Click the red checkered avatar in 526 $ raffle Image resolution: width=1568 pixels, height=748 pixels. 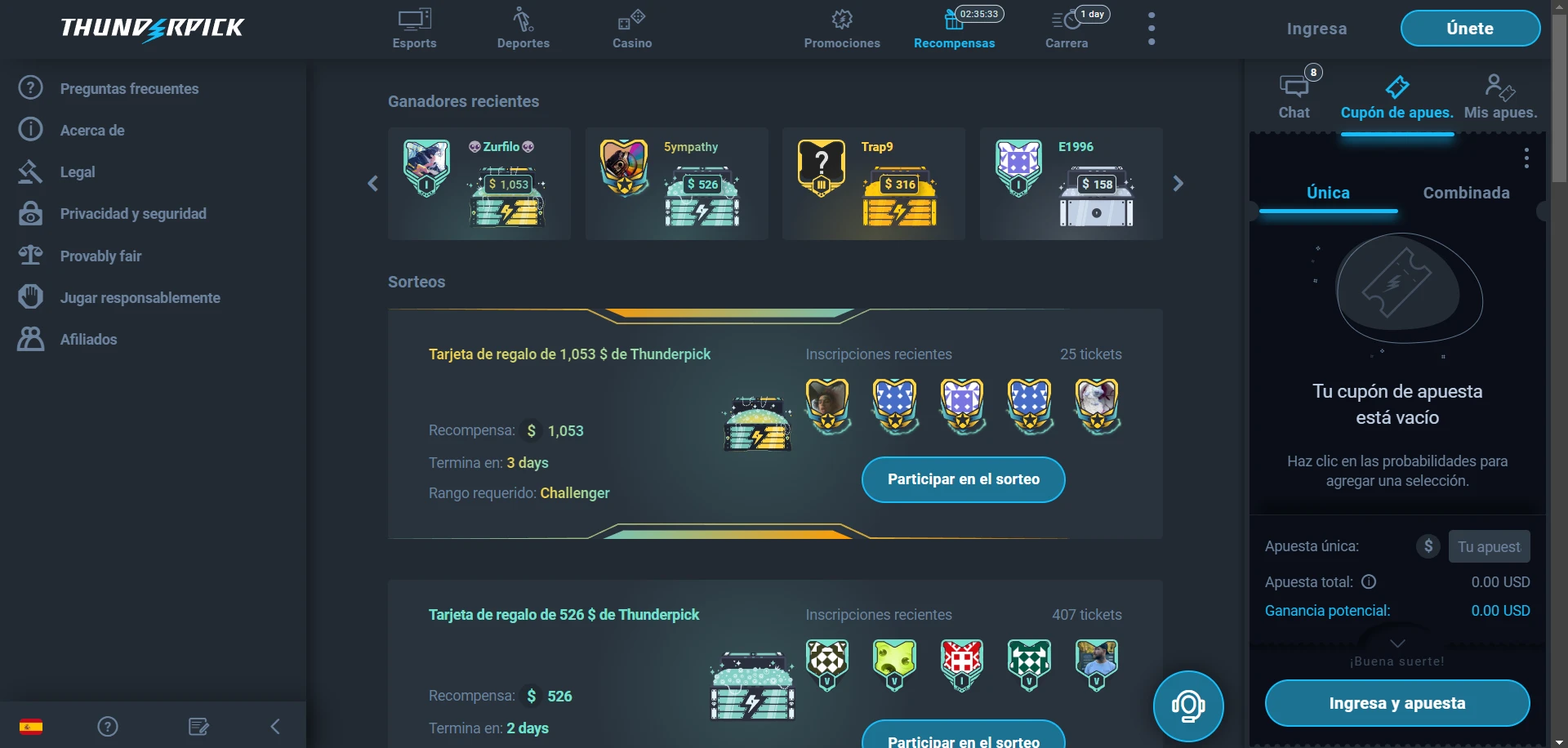click(x=962, y=665)
